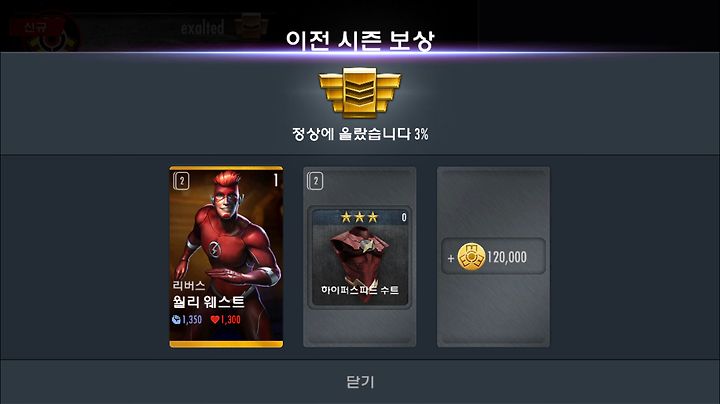Click the 월리 웨스트 name text

click(208, 302)
